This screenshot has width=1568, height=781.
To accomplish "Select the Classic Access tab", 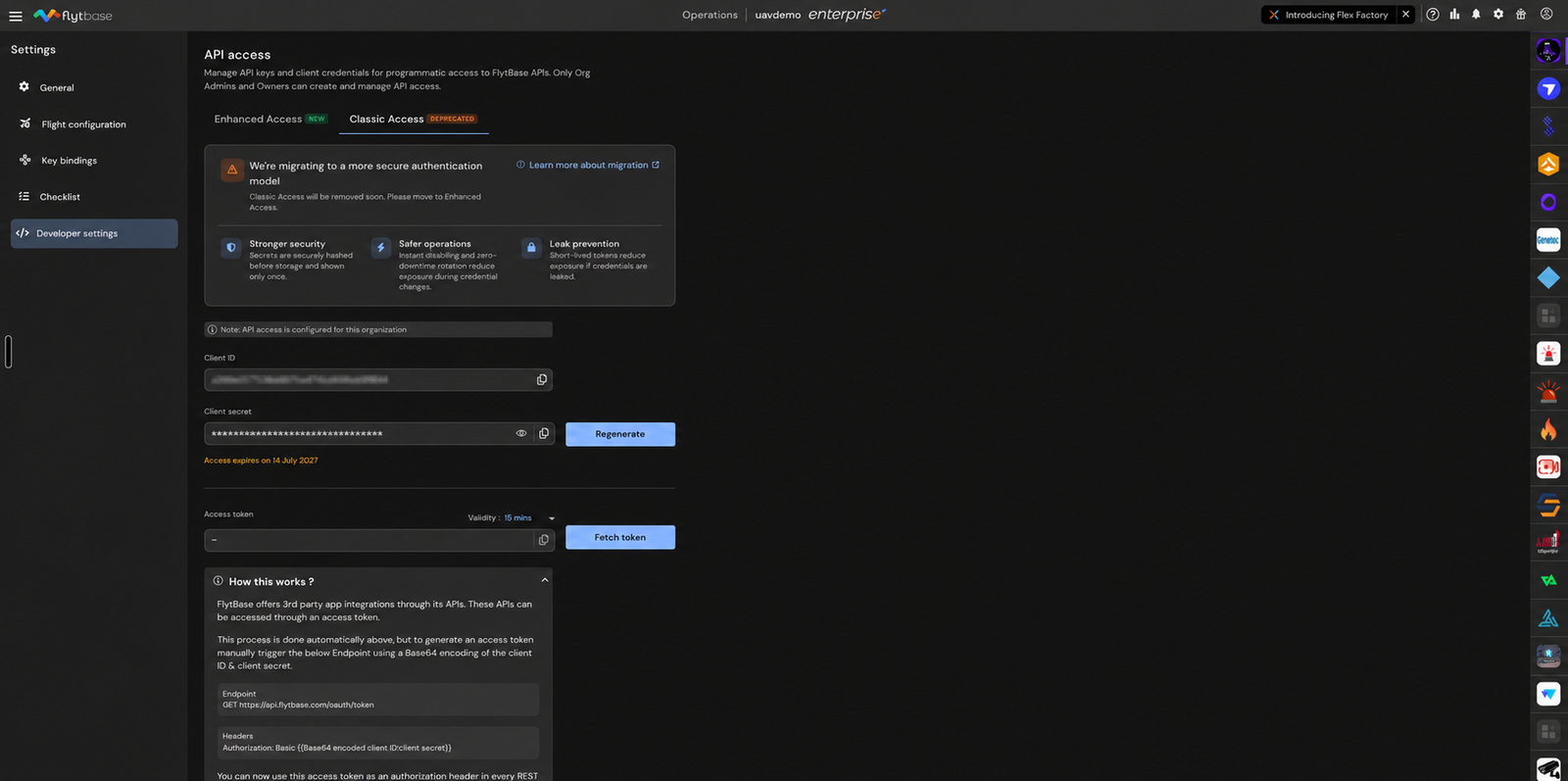I will [413, 120].
